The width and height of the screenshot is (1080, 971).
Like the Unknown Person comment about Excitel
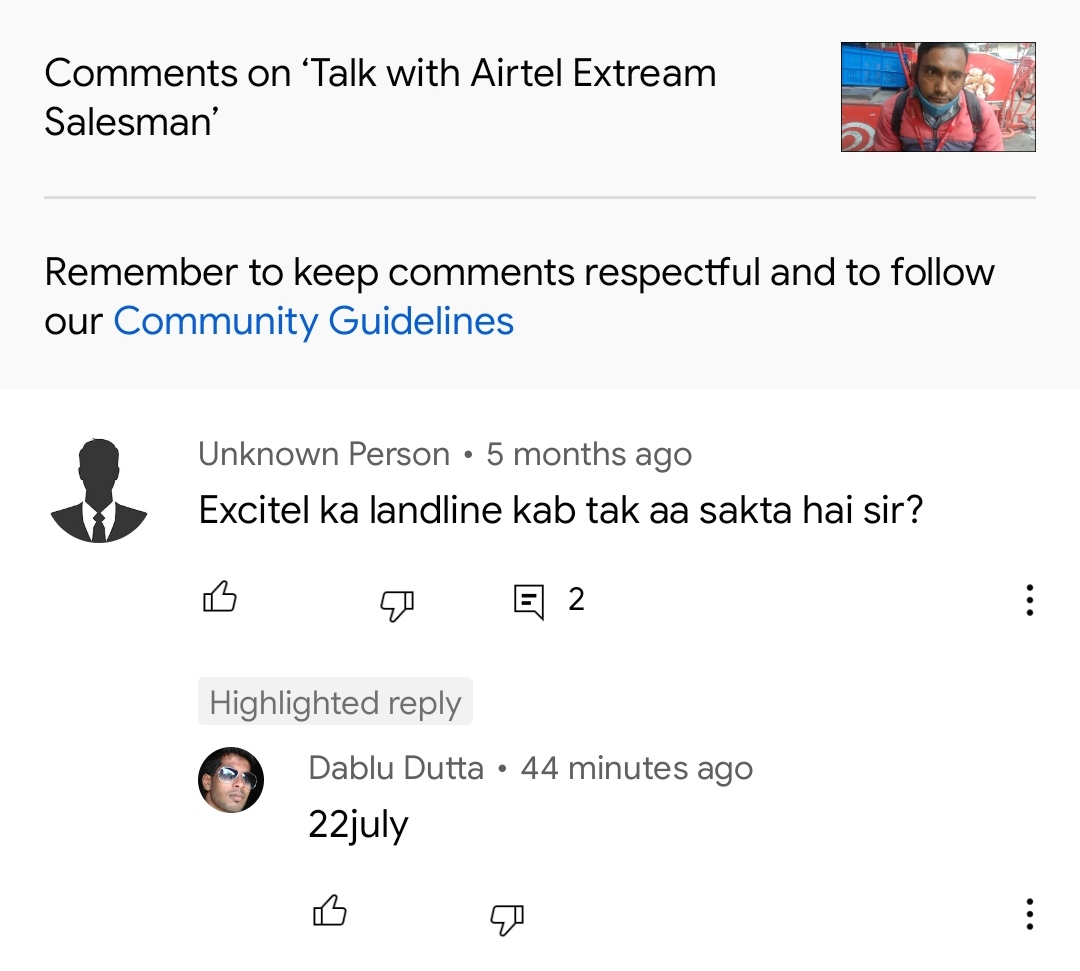(x=220, y=599)
